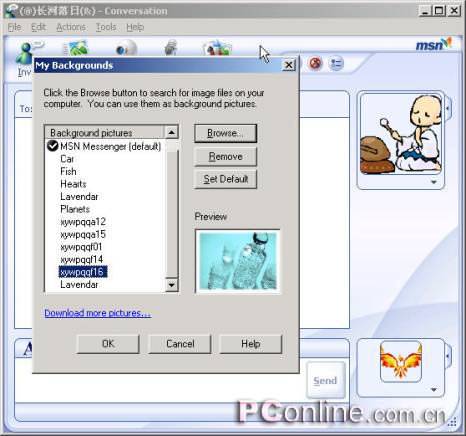This screenshot has height=436, width=466.
Task: Click the Set Default button
Action: point(226,179)
